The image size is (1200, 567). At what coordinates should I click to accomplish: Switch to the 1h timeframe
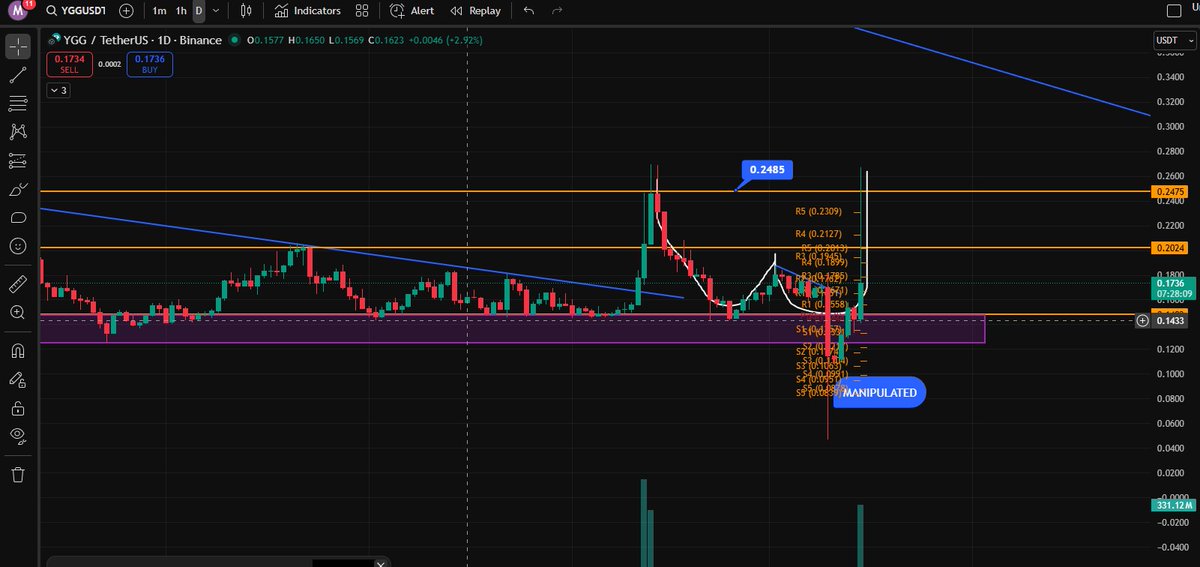click(x=181, y=11)
